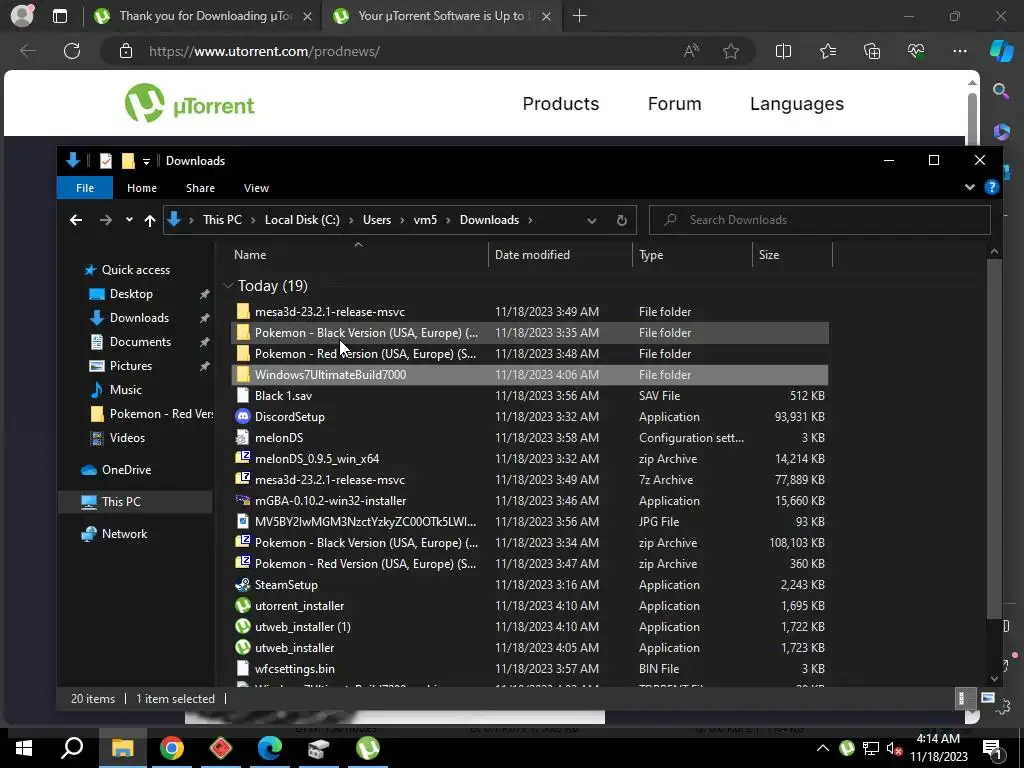Open the File menu tab
The width and height of the screenshot is (1024, 768).
pyautogui.click(x=85, y=187)
